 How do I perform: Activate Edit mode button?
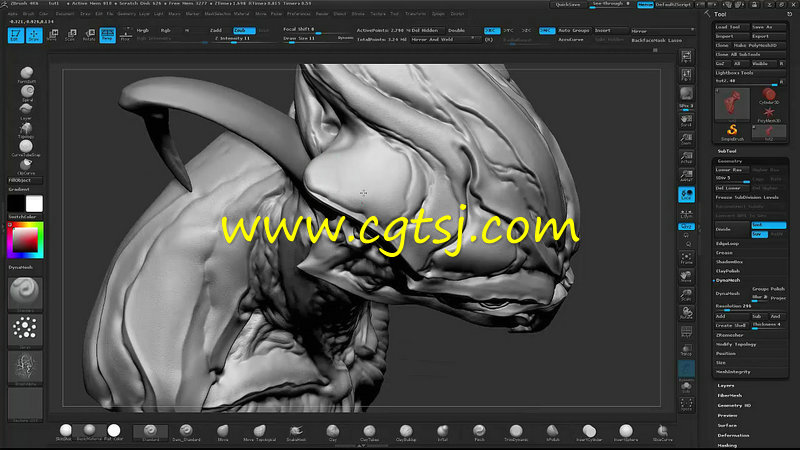click(x=16, y=35)
